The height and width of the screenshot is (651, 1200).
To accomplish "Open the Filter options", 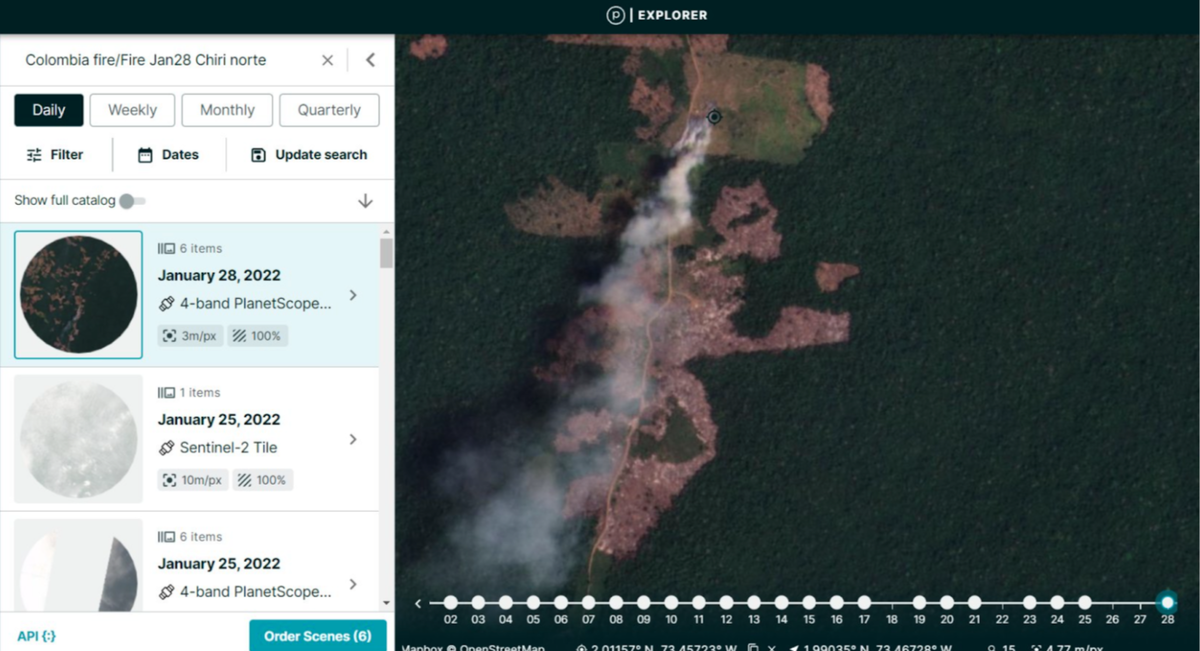I will click(x=55, y=155).
